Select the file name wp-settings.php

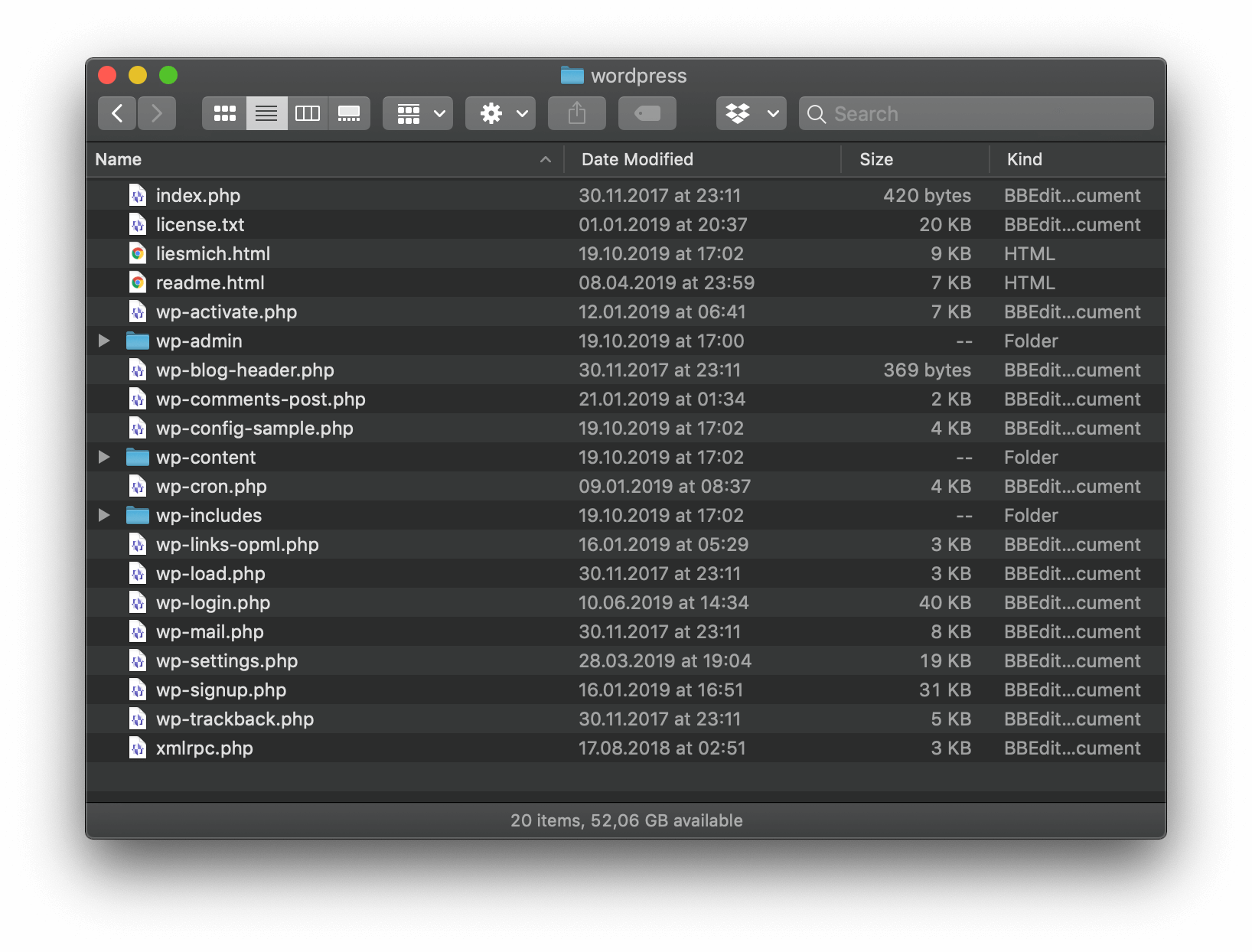point(227,661)
